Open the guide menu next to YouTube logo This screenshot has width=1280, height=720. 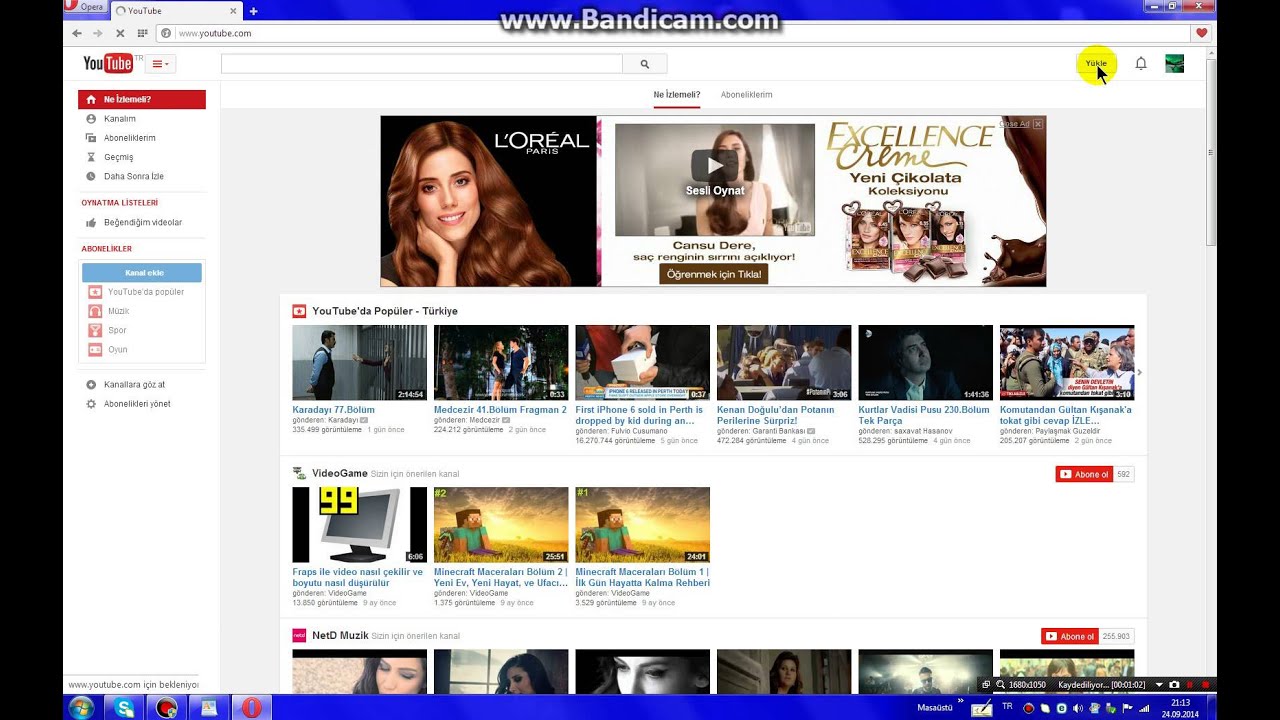coord(160,64)
